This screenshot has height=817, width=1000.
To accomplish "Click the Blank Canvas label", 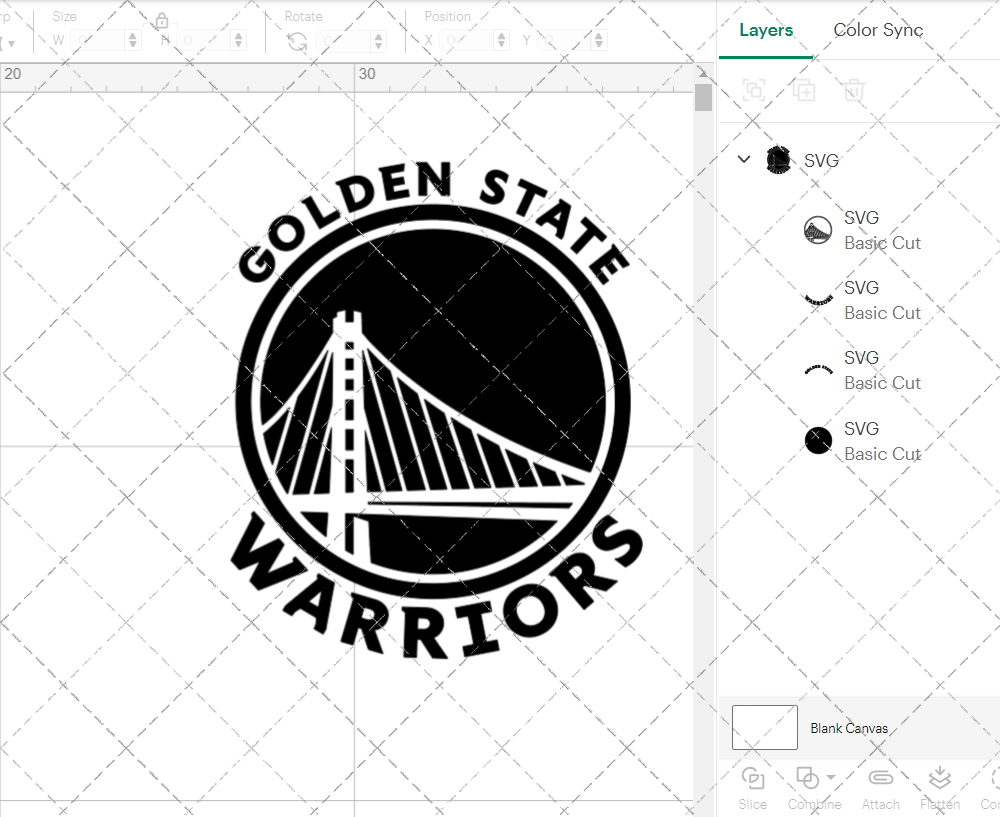I will tap(849, 728).
